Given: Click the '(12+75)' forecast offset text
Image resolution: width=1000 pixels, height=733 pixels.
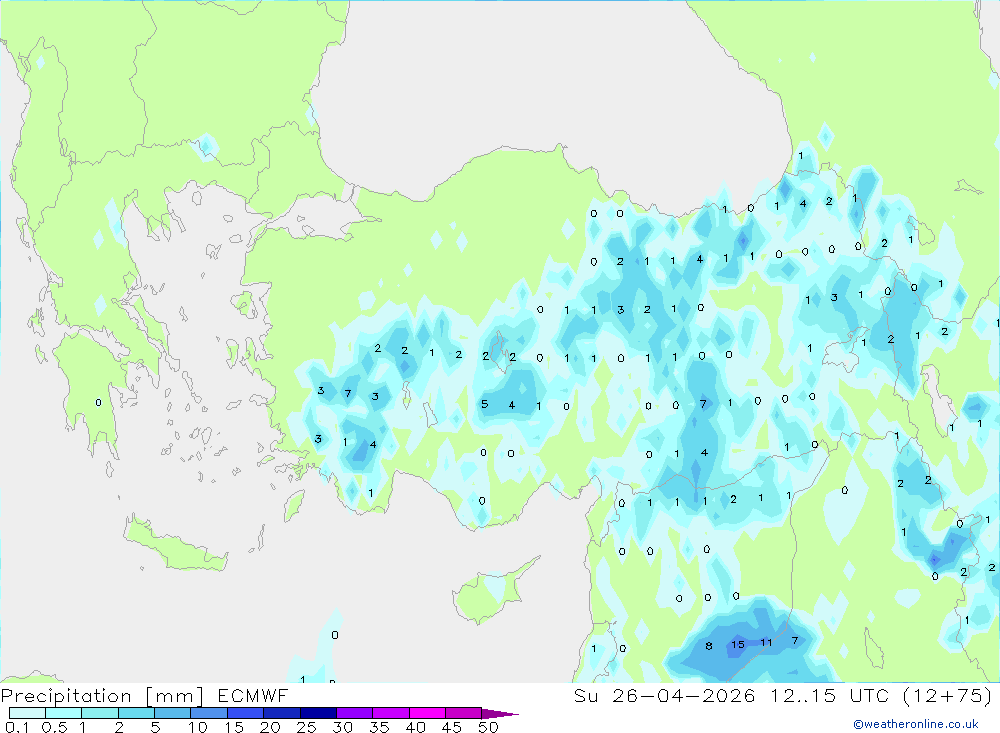Looking at the screenshot, I should [x=948, y=695].
